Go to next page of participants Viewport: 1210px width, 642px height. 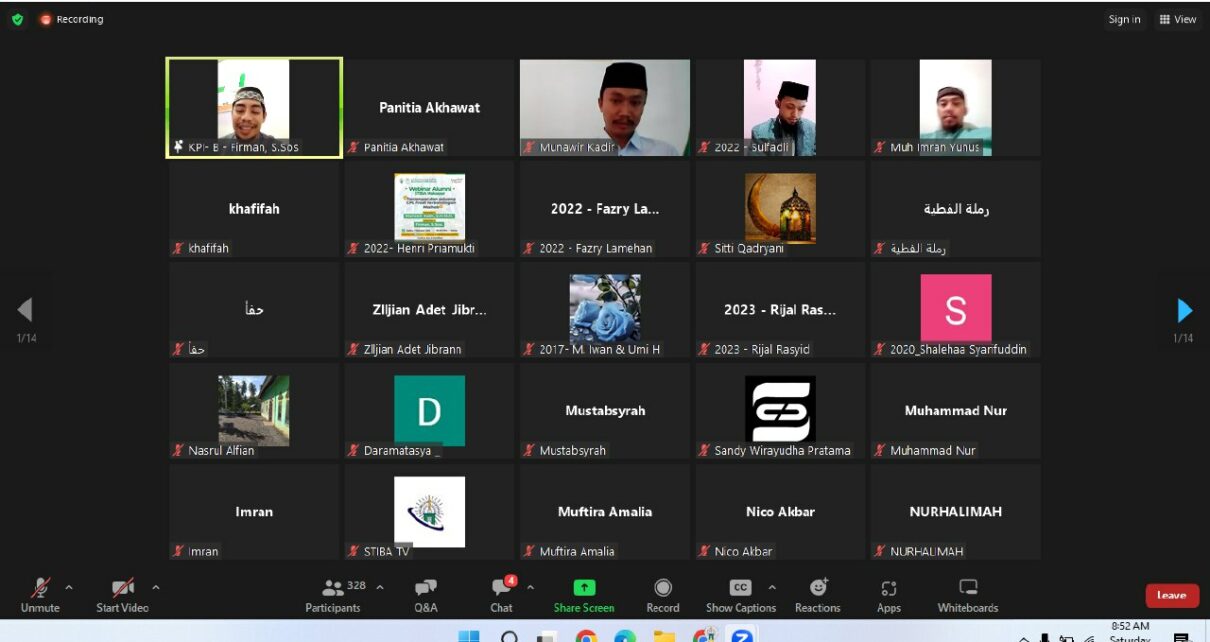[1184, 310]
